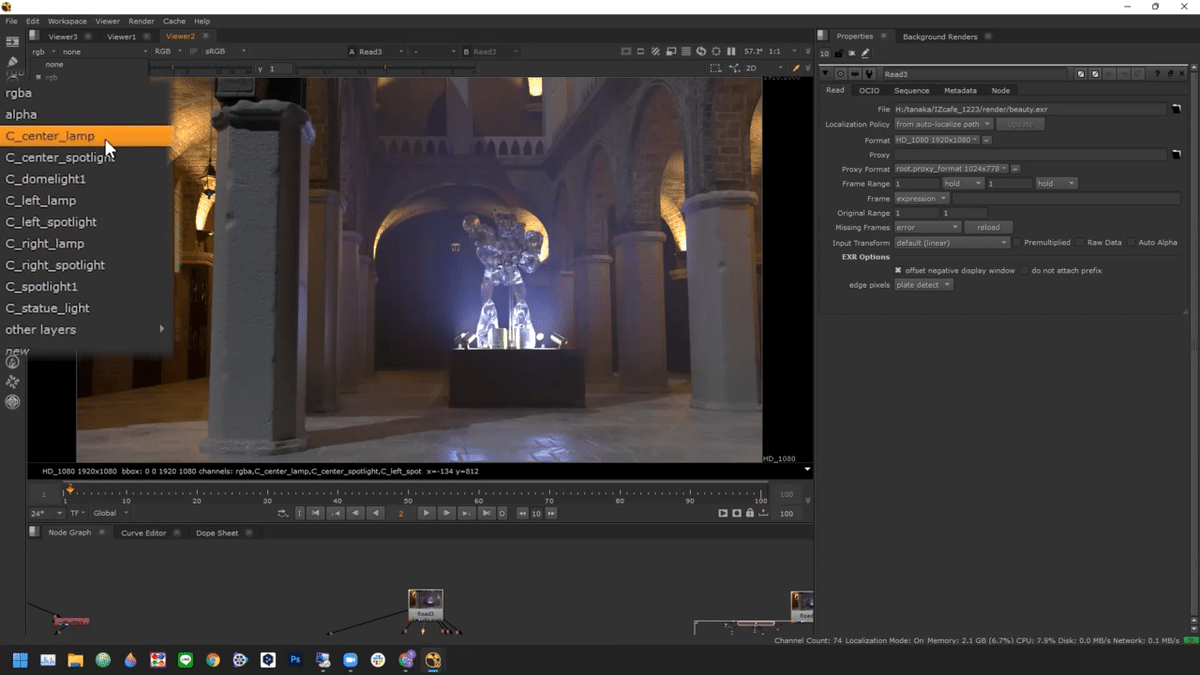Select C_center_spotlight from the layer list
Viewport: 1200px width, 675px height.
60,158
